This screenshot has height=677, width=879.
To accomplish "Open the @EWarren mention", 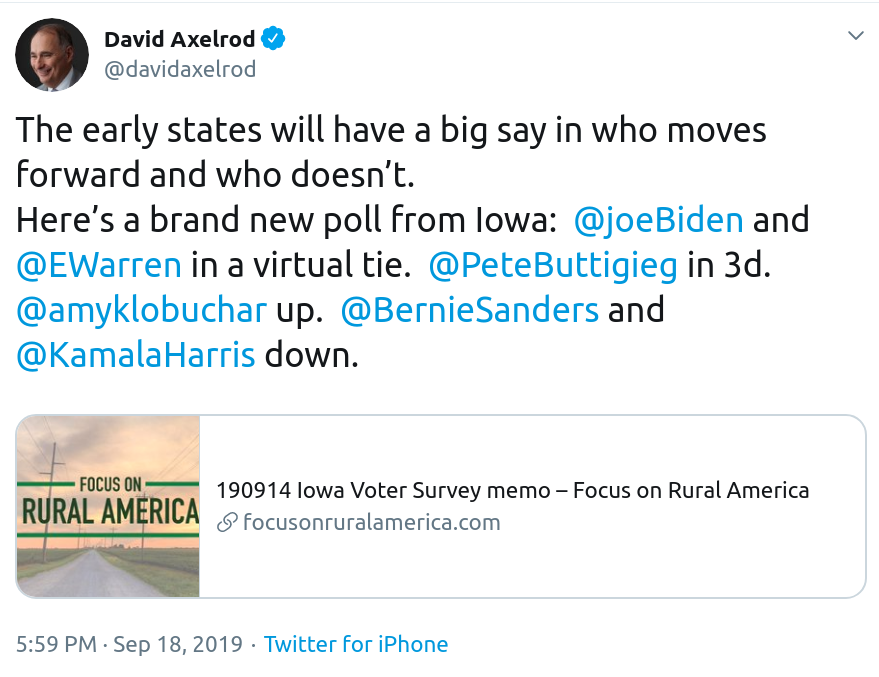I will pyautogui.click(x=99, y=265).
